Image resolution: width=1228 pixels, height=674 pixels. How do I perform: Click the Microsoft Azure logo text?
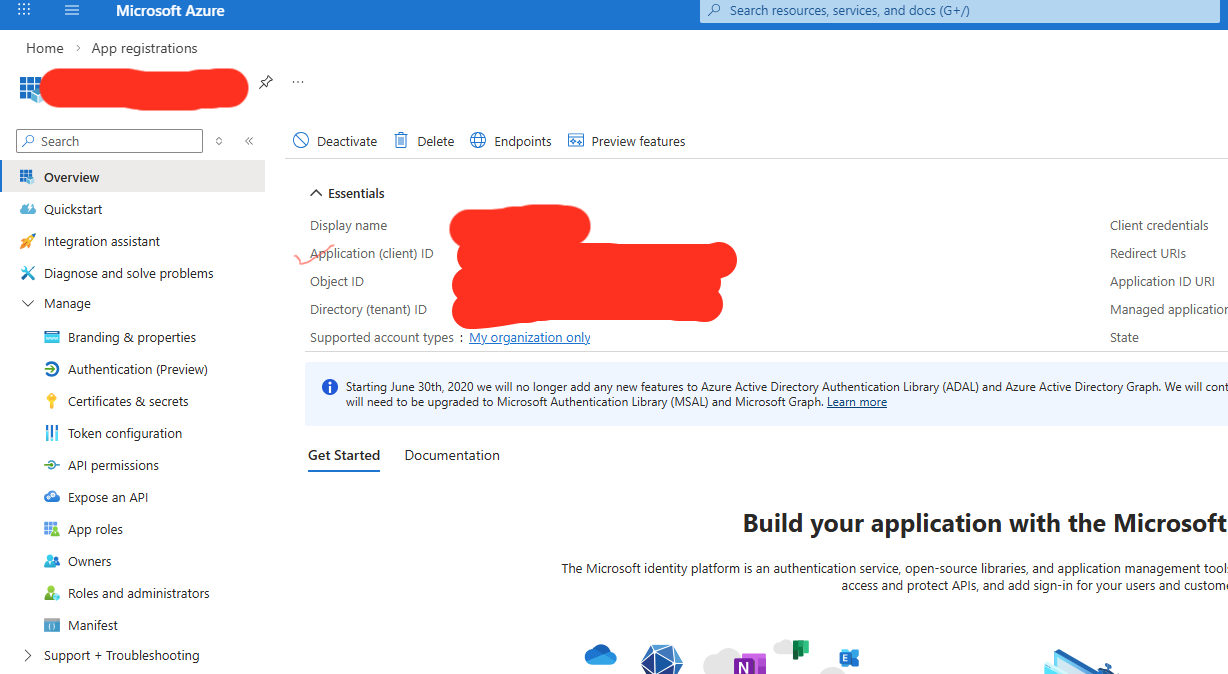tap(170, 11)
